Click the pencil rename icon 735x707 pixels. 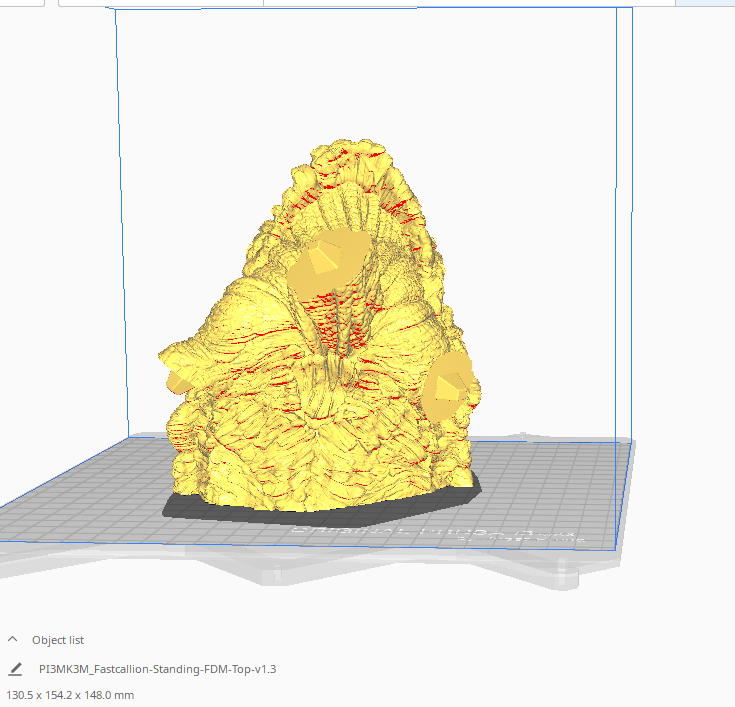[15, 669]
